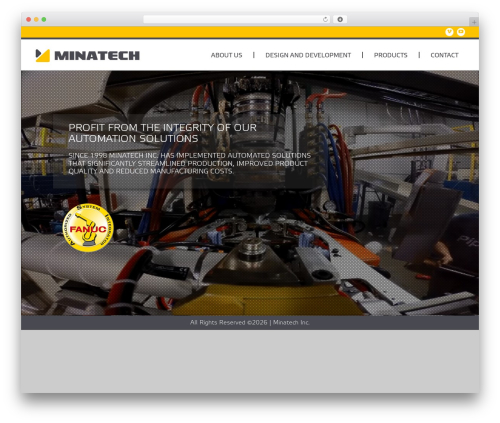Click the 'Profit from the integrity' headline
Screen dimensions: 500x423
tap(162, 133)
